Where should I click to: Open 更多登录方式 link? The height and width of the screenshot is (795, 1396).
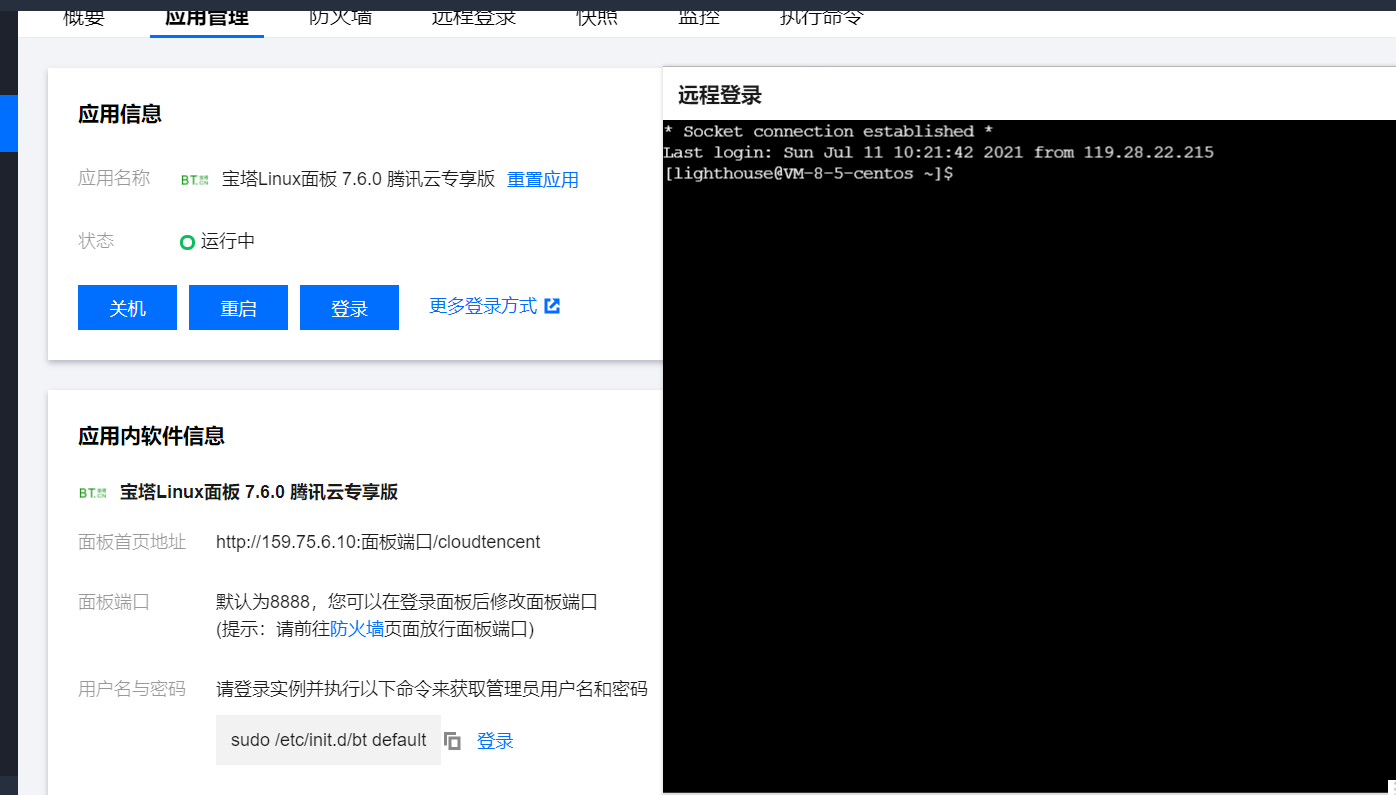coord(495,306)
